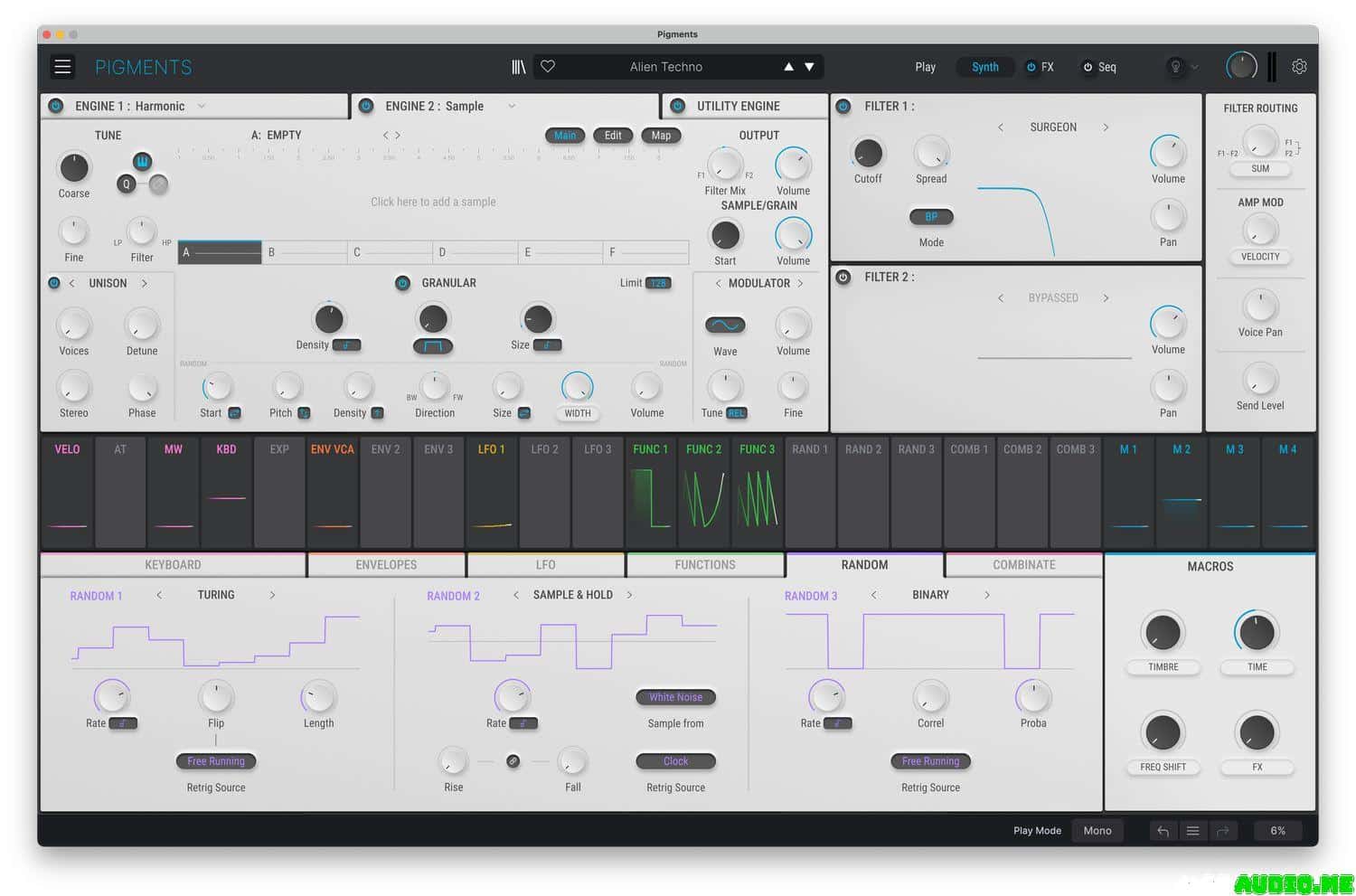The height and width of the screenshot is (896, 1356).
Task: Click the granular window shape icon
Action: pos(433,345)
